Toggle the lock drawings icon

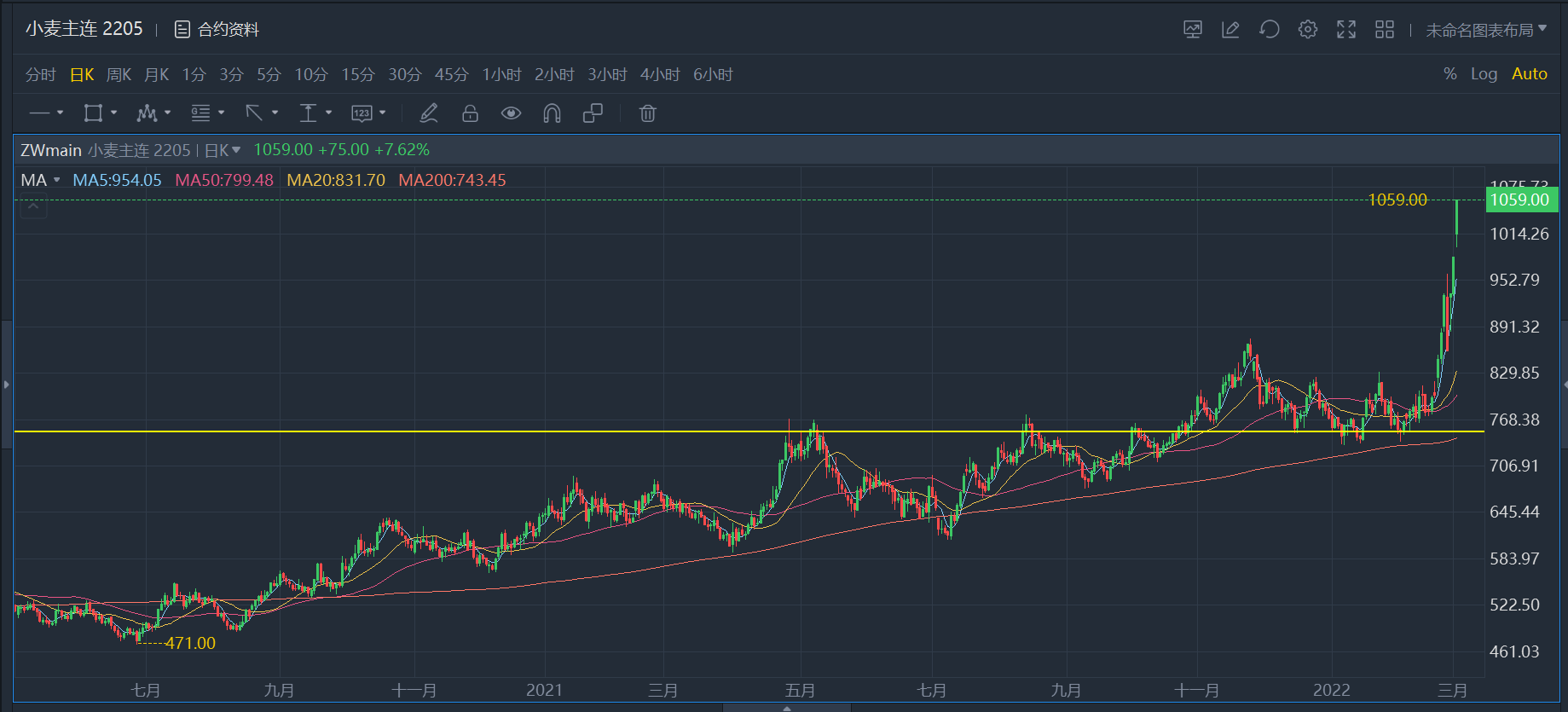pyautogui.click(x=470, y=113)
